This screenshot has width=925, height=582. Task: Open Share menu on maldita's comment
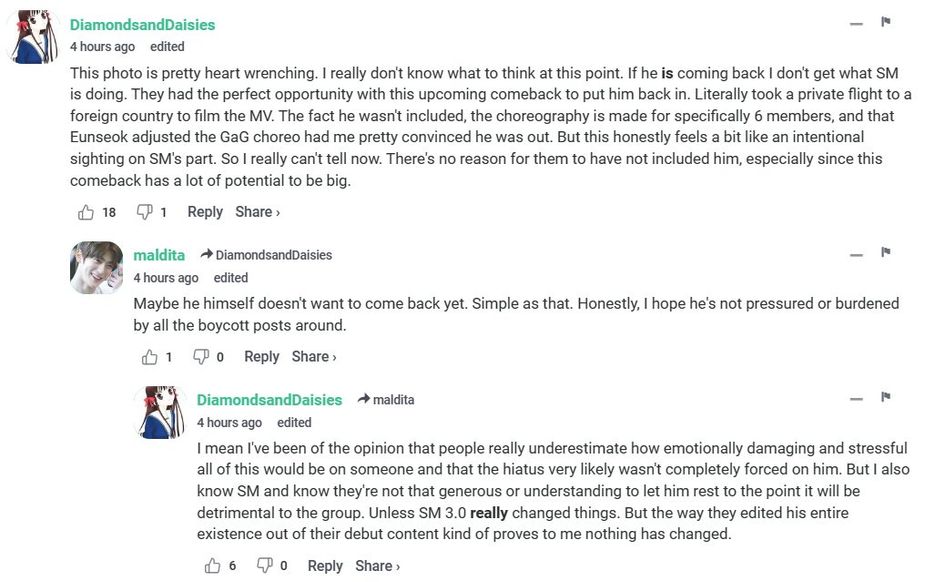tap(313, 357)
